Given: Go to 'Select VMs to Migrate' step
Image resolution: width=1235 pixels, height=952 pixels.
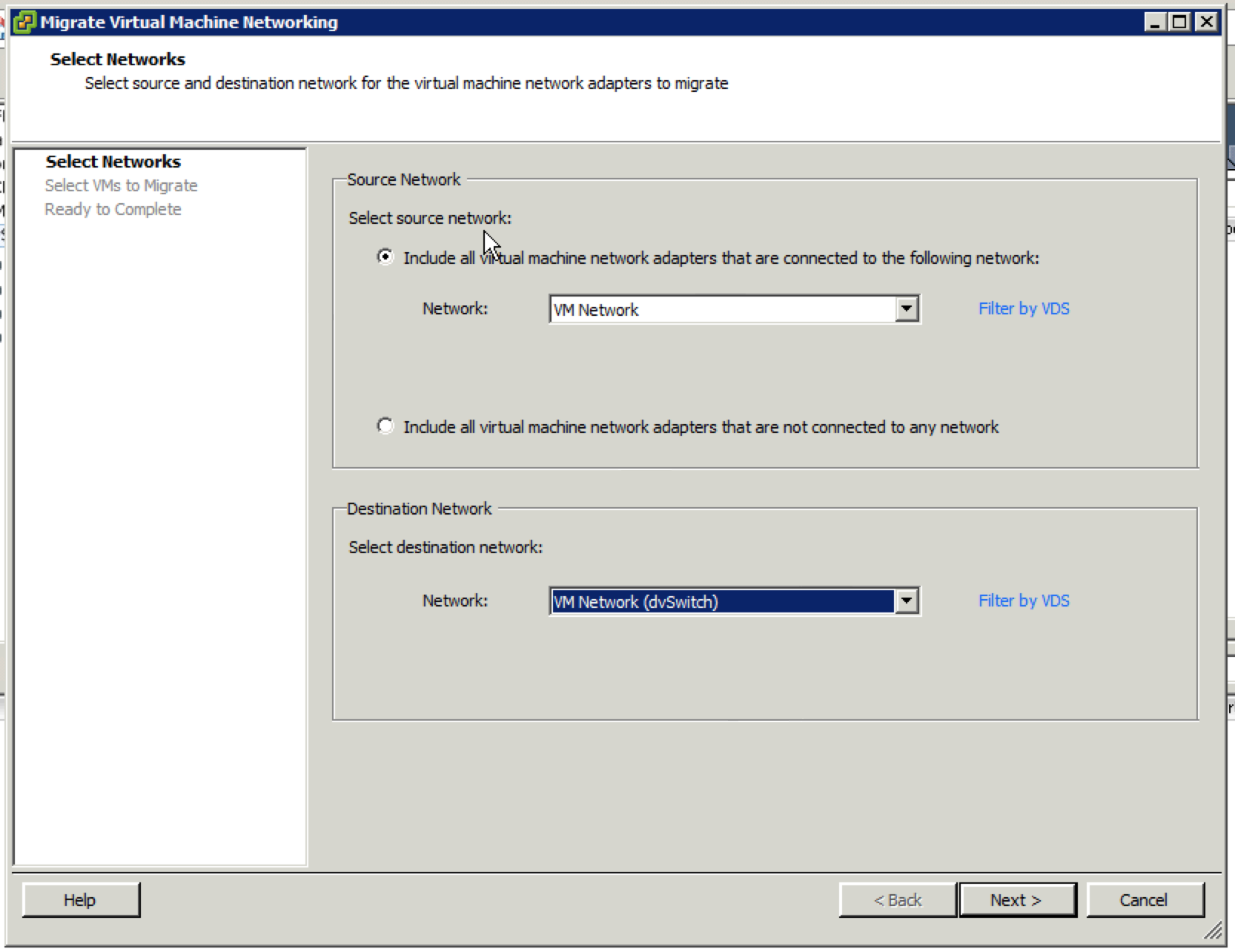Looking at the screenshot, I should click(121, 185).
